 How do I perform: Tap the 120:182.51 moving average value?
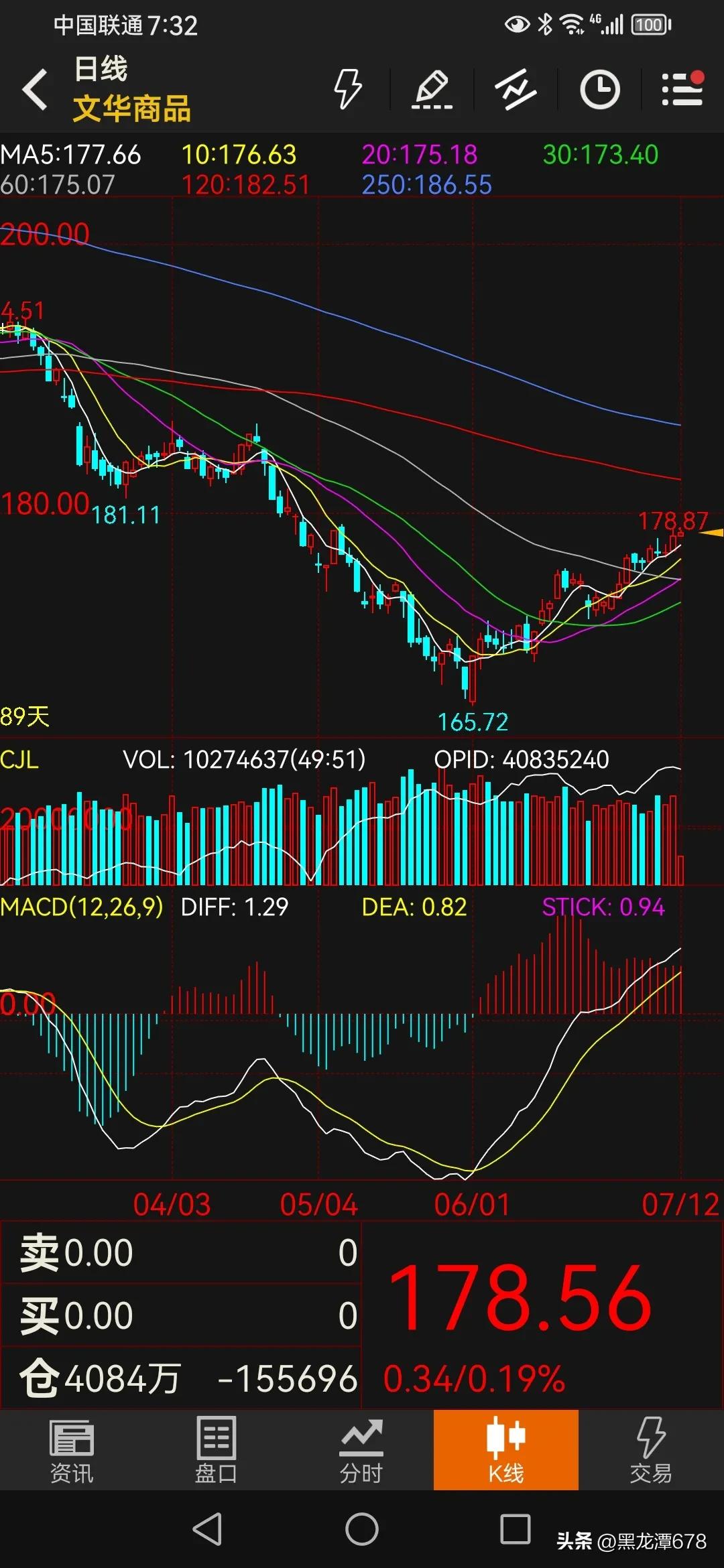tap(246, 185)
